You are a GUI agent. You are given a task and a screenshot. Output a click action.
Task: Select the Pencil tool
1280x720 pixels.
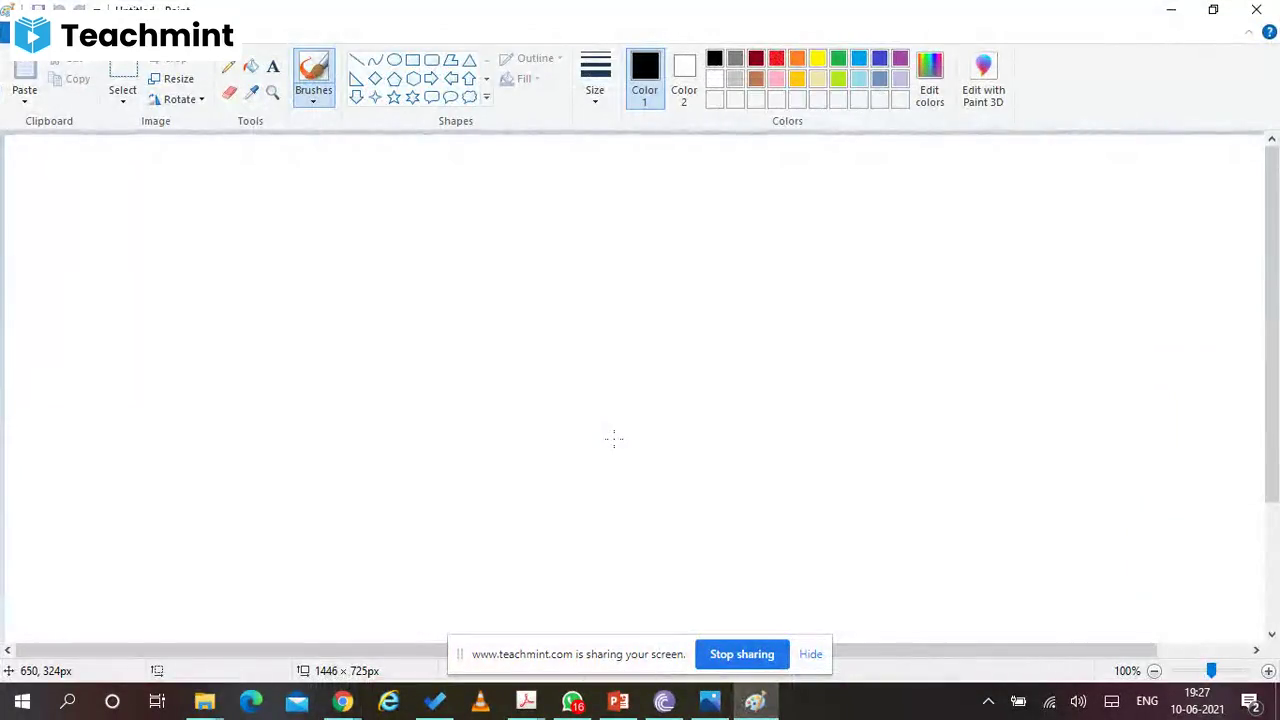229,67
